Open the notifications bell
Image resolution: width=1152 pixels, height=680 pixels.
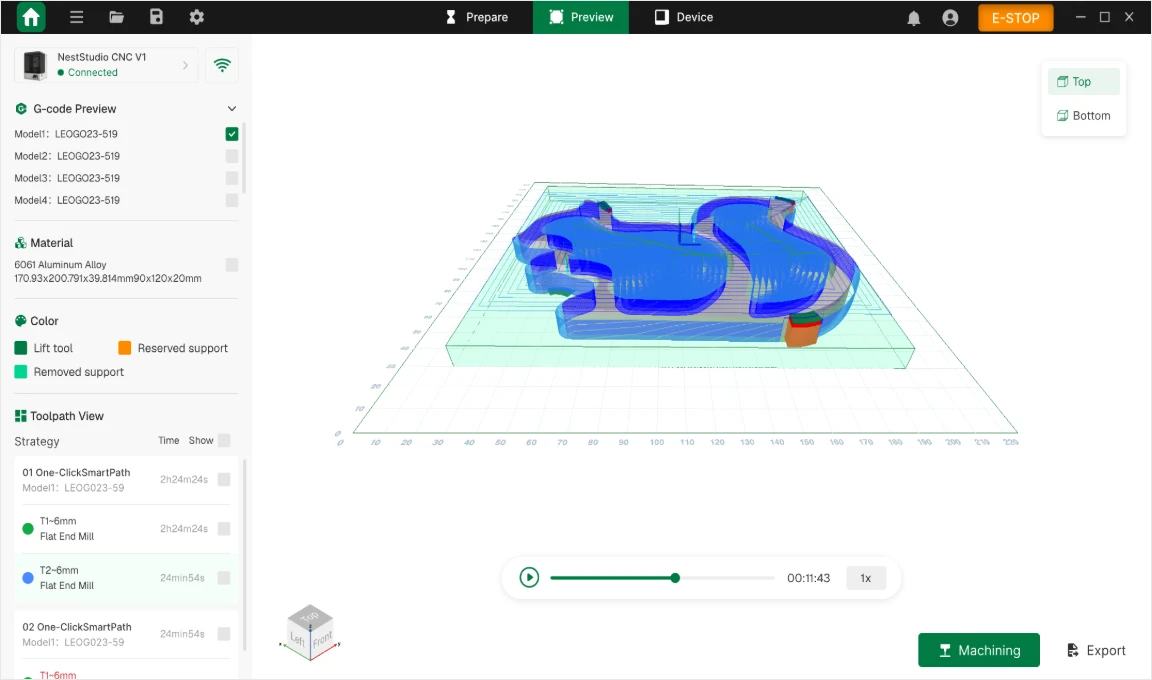913,18
